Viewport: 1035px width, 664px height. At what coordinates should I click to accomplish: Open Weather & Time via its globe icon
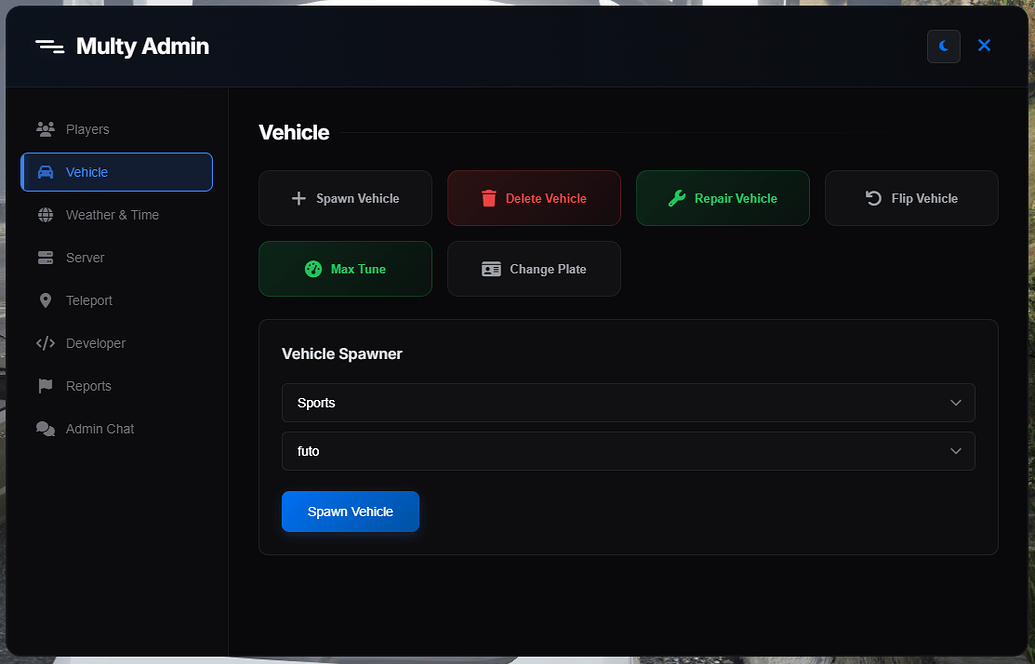click(x=45, y=214)
